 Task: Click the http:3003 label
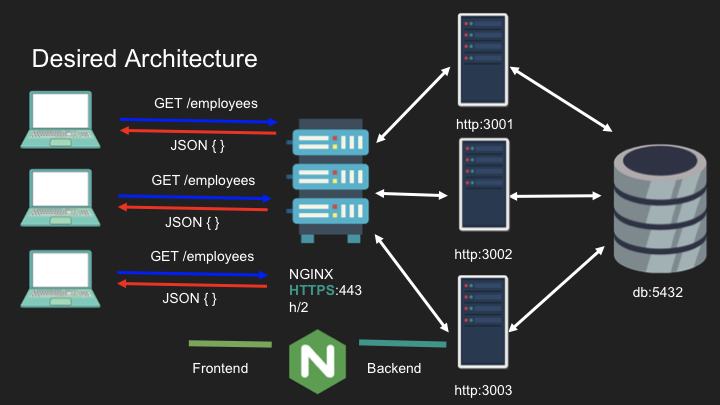(483, 390)
